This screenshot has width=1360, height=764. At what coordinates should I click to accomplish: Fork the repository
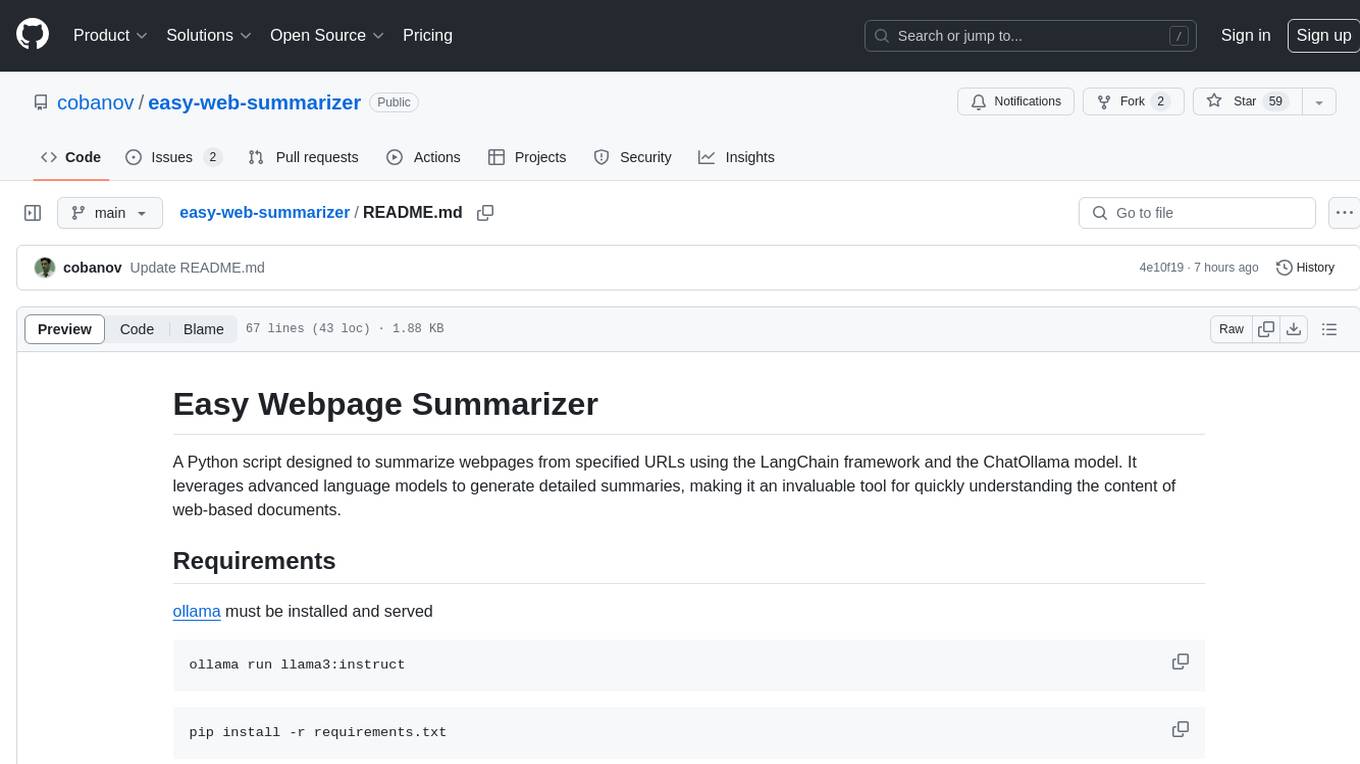tap(1134, 102)
